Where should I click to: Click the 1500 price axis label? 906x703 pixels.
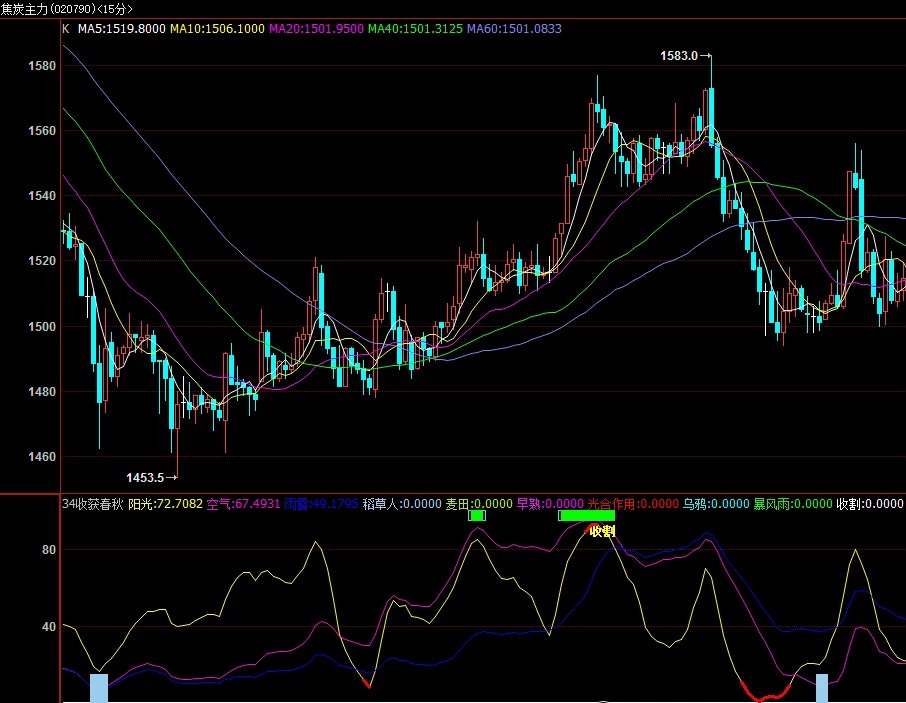tap(42, 326)
